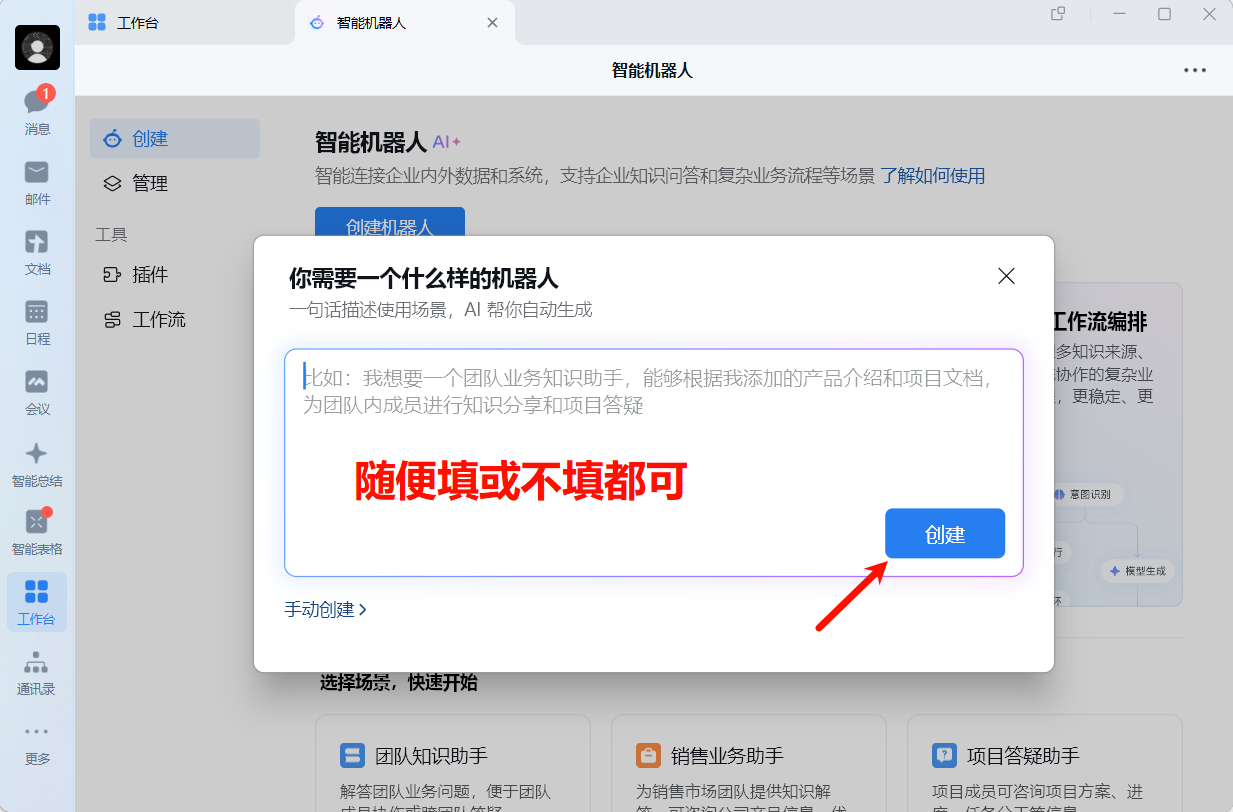Image resolution: width=1233 pixels, height=812 pixels.
Task: Close the 智能机器人 tab
Action: point(492,22)
